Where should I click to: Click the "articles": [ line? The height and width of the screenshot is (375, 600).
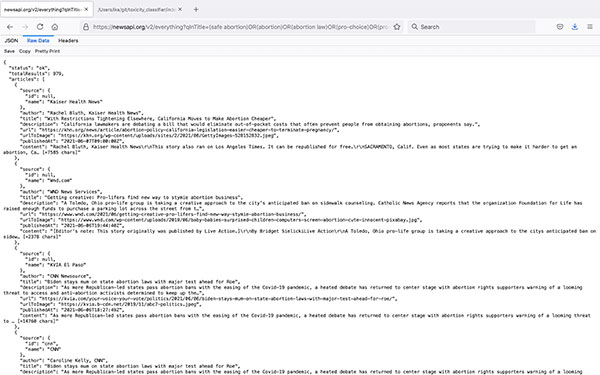tap(27, 79)
